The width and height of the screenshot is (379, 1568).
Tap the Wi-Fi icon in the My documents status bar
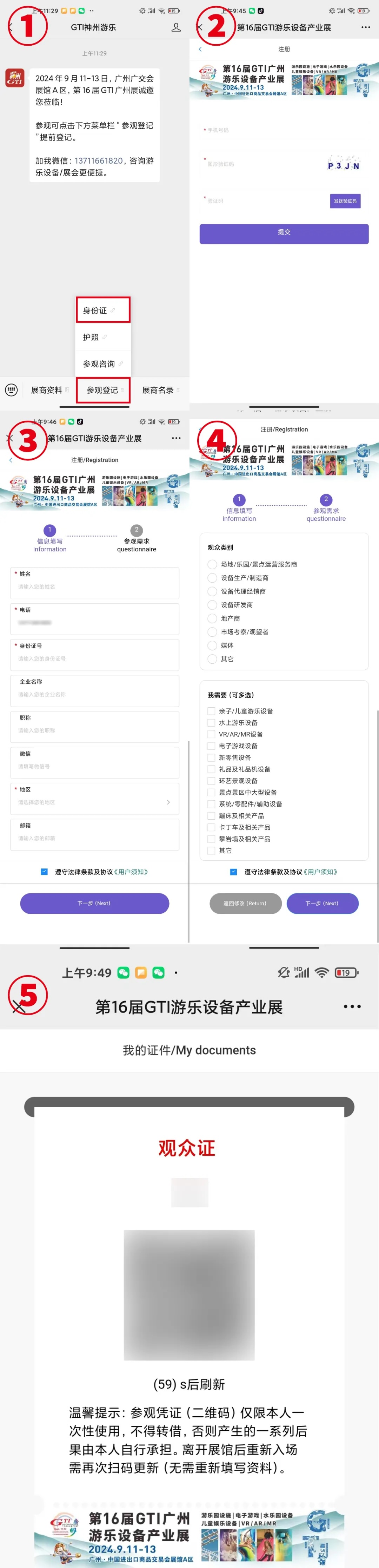pyautogui.click(x=322, y=972)
